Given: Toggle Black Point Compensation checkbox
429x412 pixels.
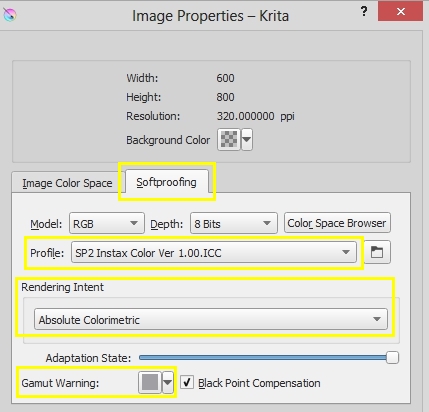Looking at the screenshot, I should [x=187, y=382].
